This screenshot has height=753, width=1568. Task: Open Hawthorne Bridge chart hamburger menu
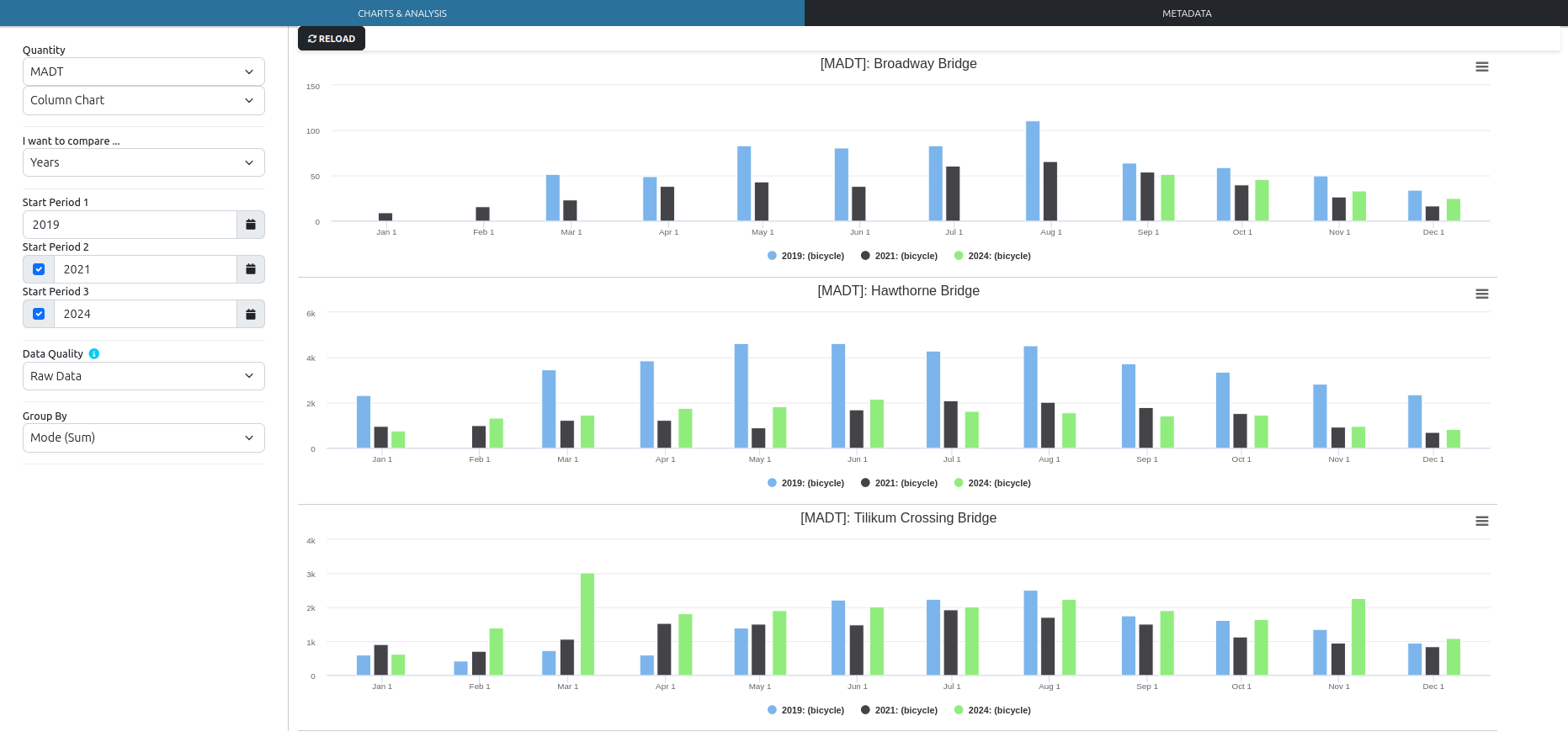1481,294
